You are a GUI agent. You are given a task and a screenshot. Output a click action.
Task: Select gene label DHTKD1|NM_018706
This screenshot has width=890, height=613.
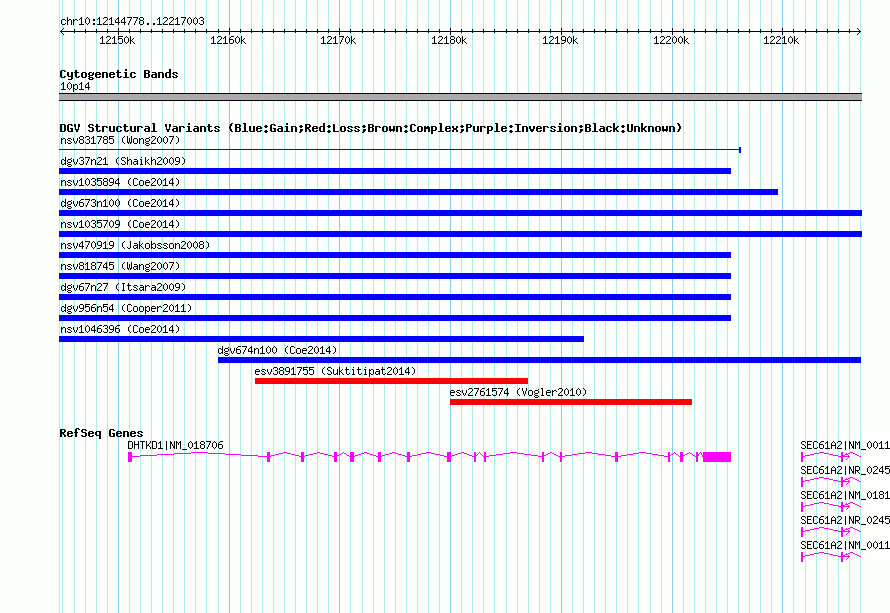175,446
